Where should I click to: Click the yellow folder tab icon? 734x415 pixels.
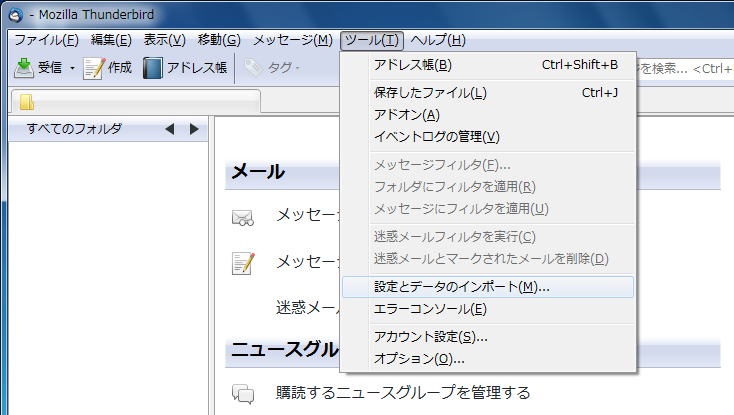[x=27, y=102]
